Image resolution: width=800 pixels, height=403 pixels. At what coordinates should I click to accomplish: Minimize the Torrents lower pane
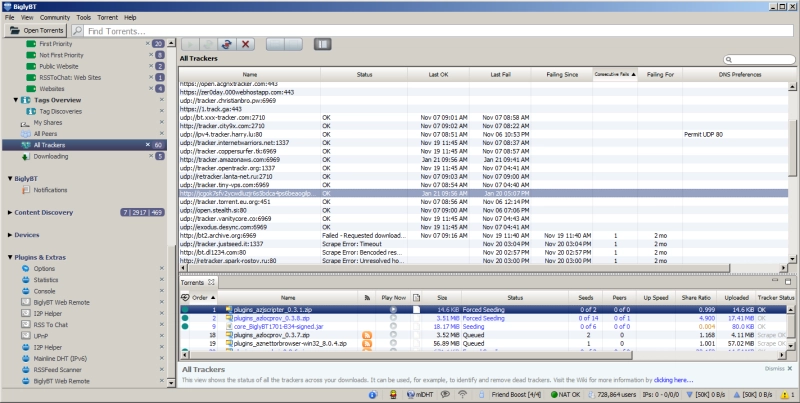click(775, 281)
